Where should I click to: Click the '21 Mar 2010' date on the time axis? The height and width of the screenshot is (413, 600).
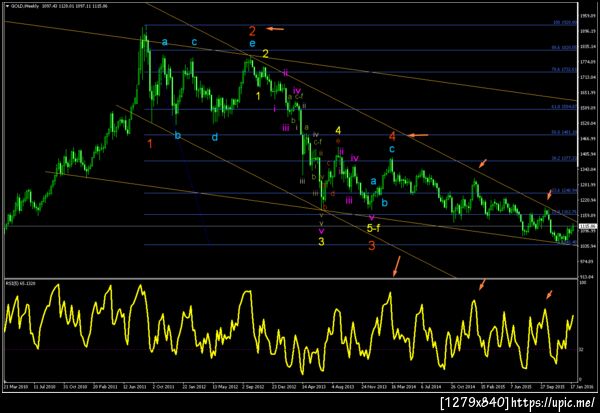tap(16, 387)
